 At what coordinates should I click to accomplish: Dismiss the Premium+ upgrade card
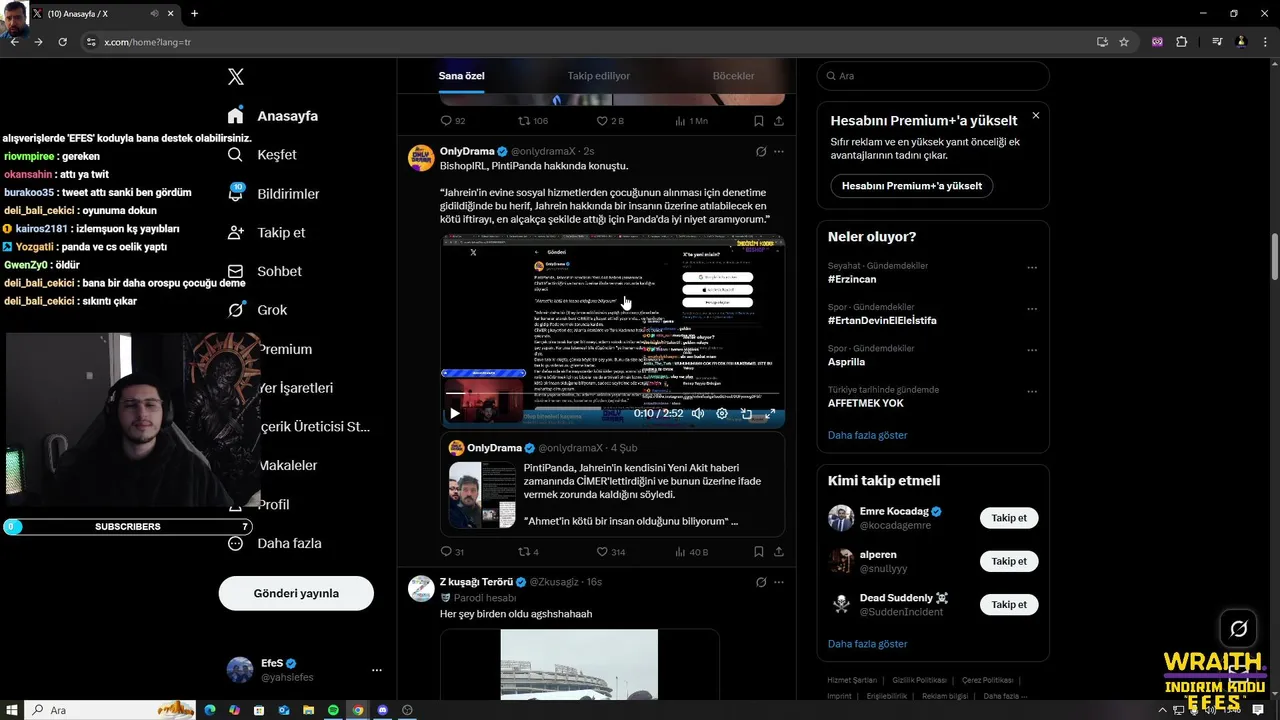click(x=1036, y=116)
